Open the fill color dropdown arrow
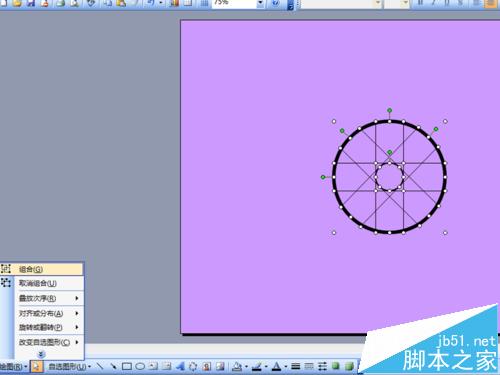 click(x=246, y=367)
